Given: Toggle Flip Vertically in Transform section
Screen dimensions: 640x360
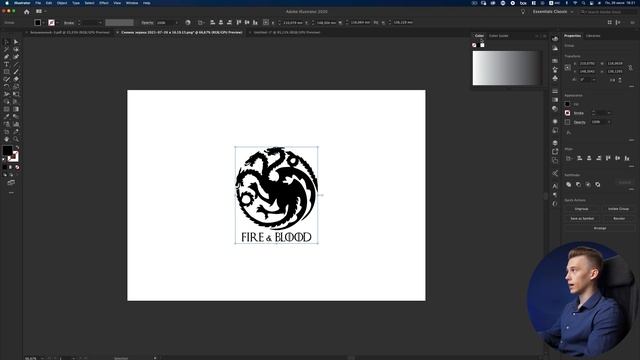Looking at the screenshot, I should pos(620,80).
